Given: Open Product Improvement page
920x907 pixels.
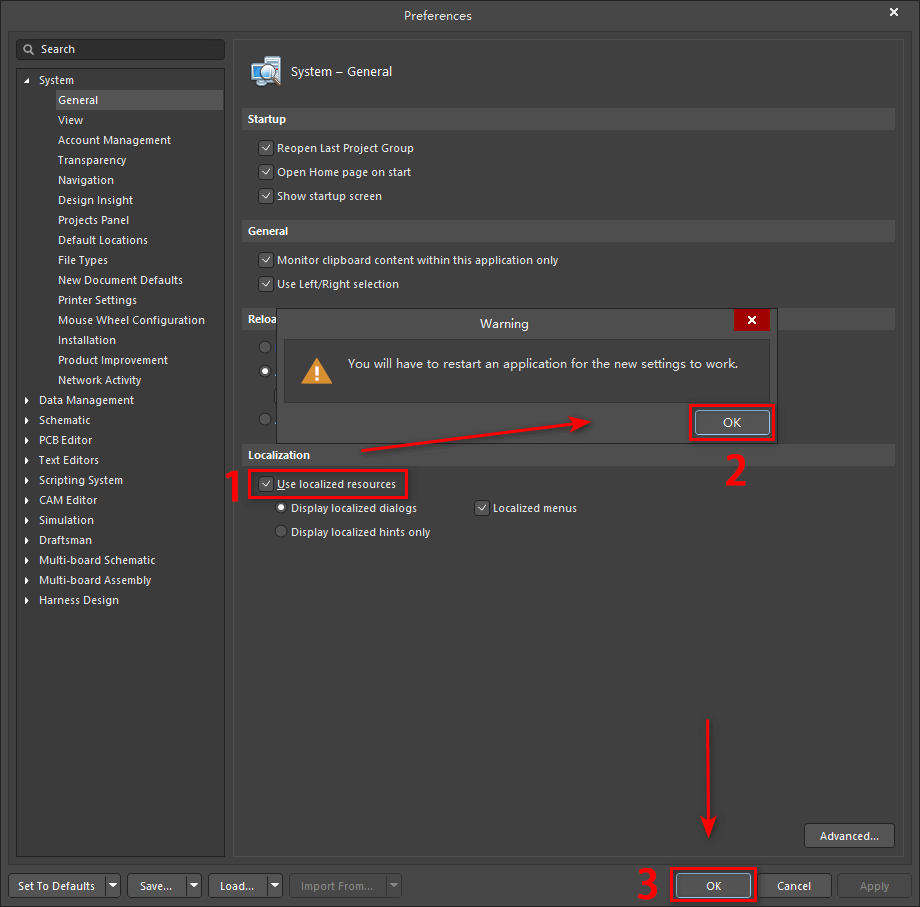Looking at the screenshot, I should pos(113,360).
